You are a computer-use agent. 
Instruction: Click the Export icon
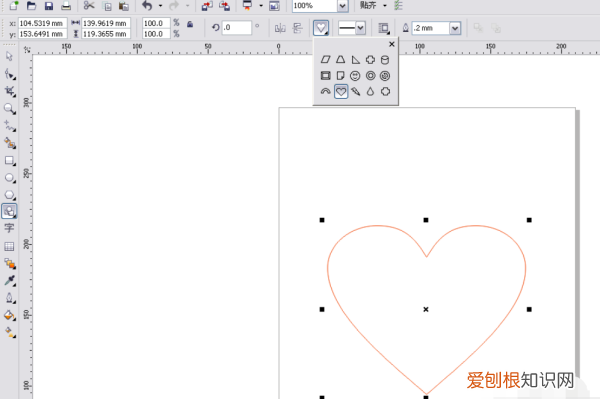[225, 6]
